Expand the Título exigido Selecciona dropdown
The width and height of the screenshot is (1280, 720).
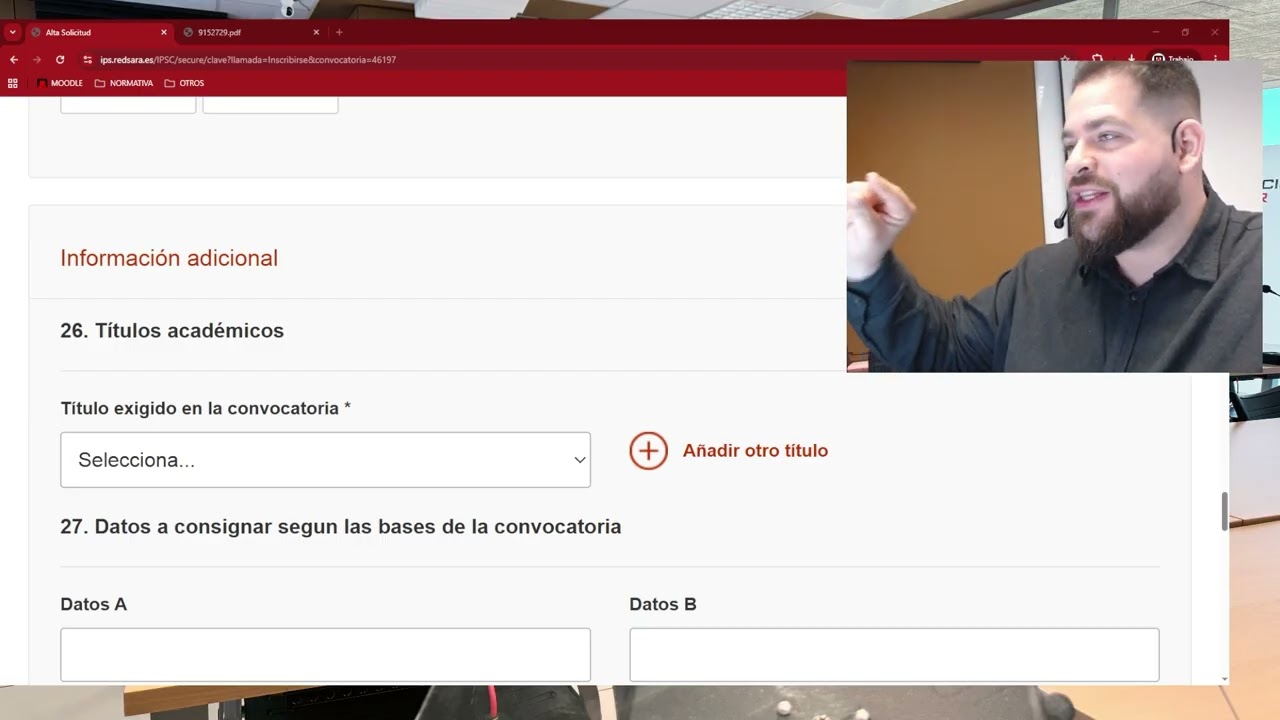tap(325, 460)
